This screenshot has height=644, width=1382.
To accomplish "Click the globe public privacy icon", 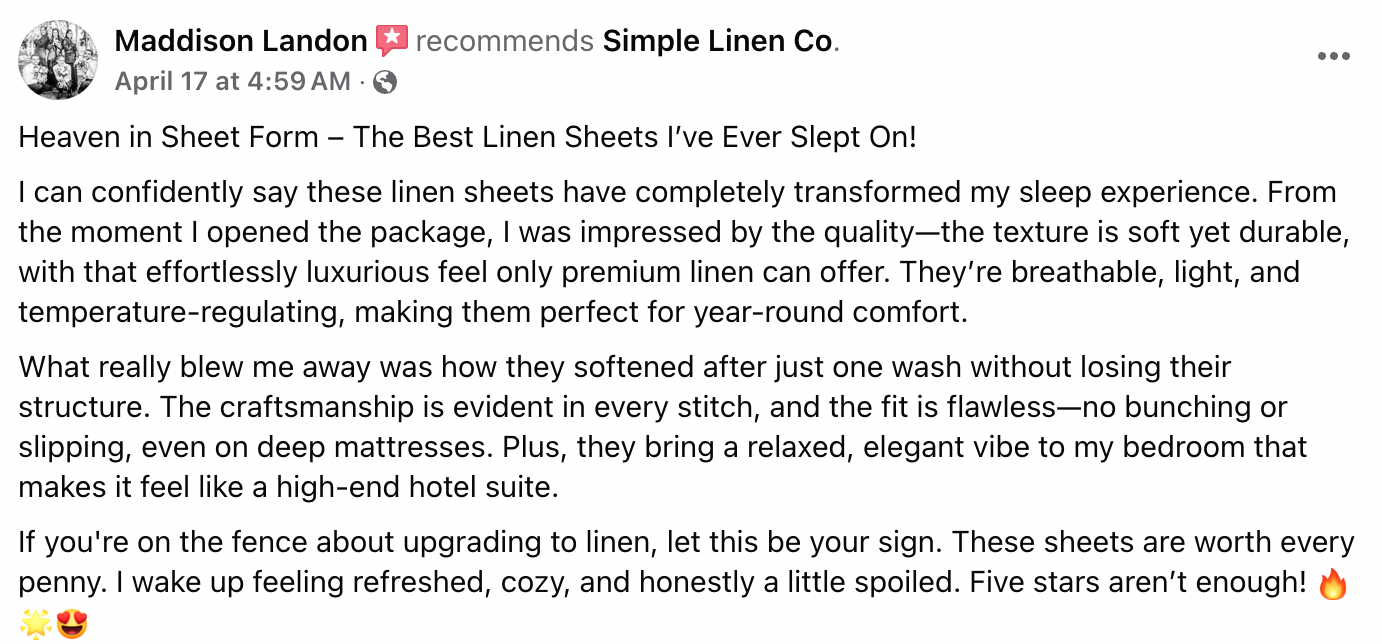I will pos(384,82).
